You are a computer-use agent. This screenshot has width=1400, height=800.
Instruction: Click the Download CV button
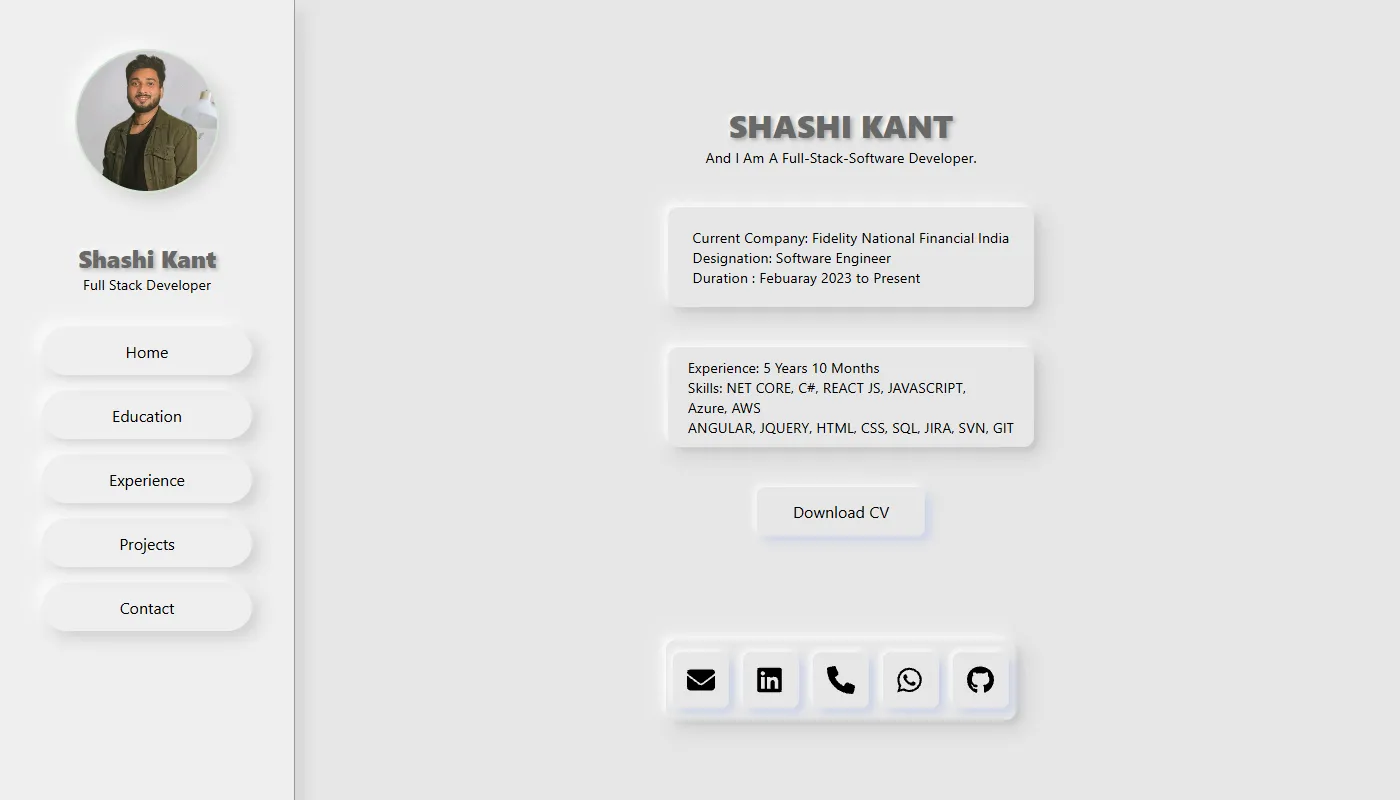(841, 512)
